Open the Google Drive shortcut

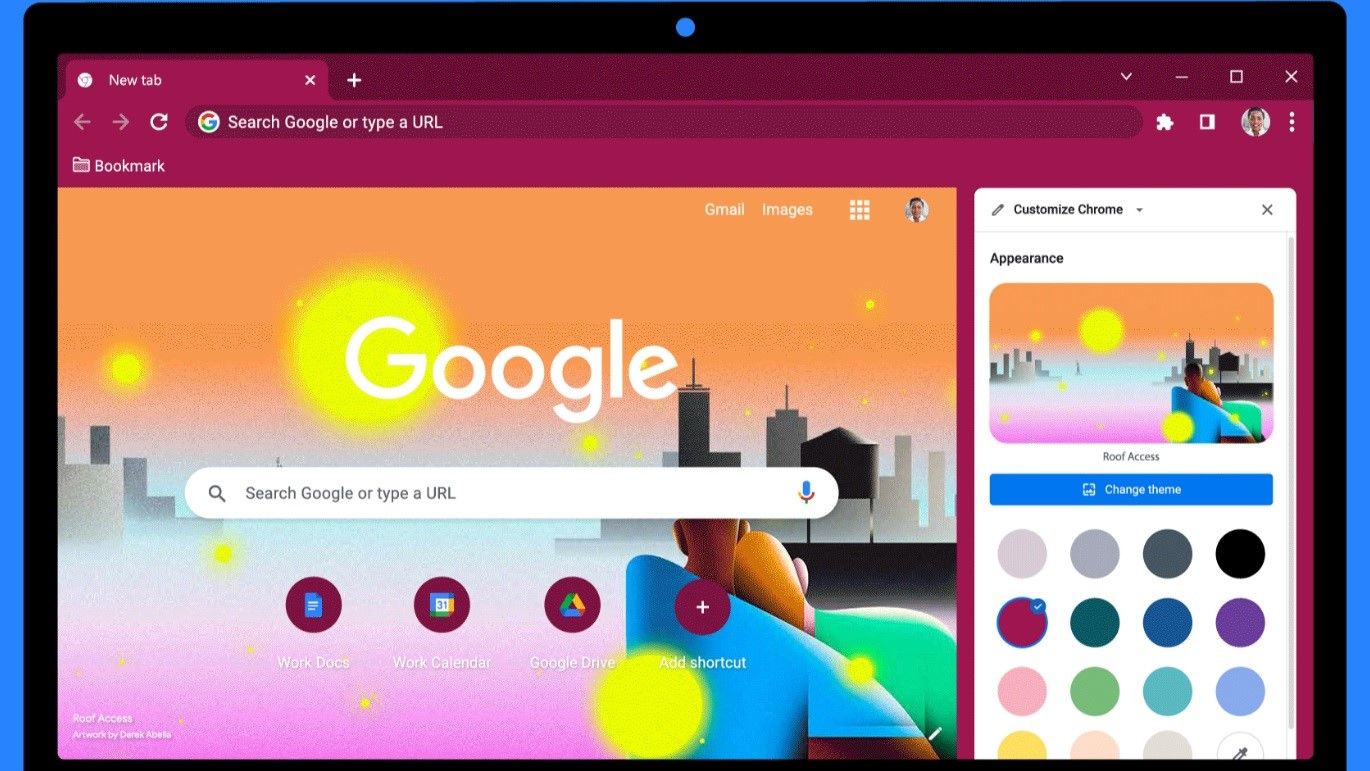572,605
